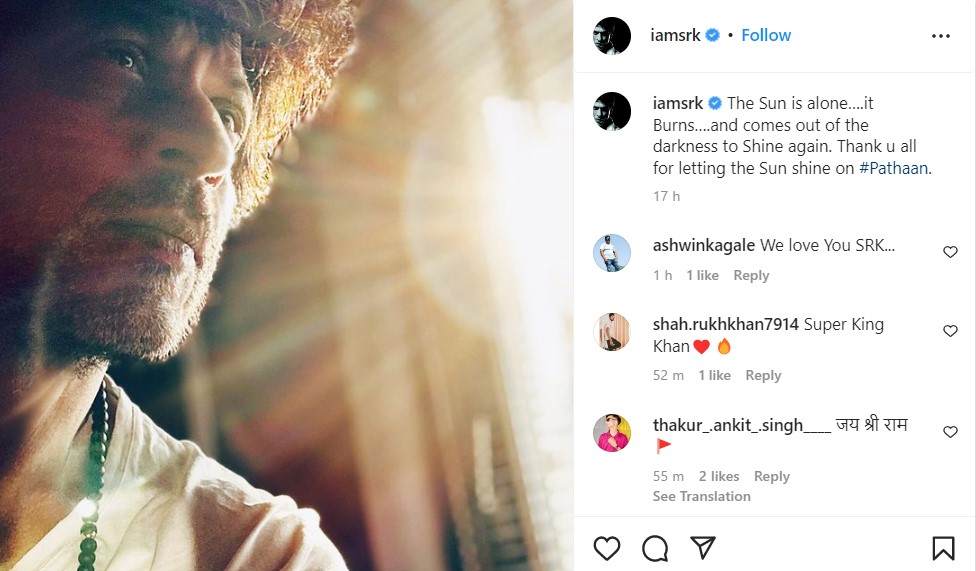This screenshot has height=571, width=976.
Task: Like ashwinkagale's comment
Action: [x=950, y=252]
